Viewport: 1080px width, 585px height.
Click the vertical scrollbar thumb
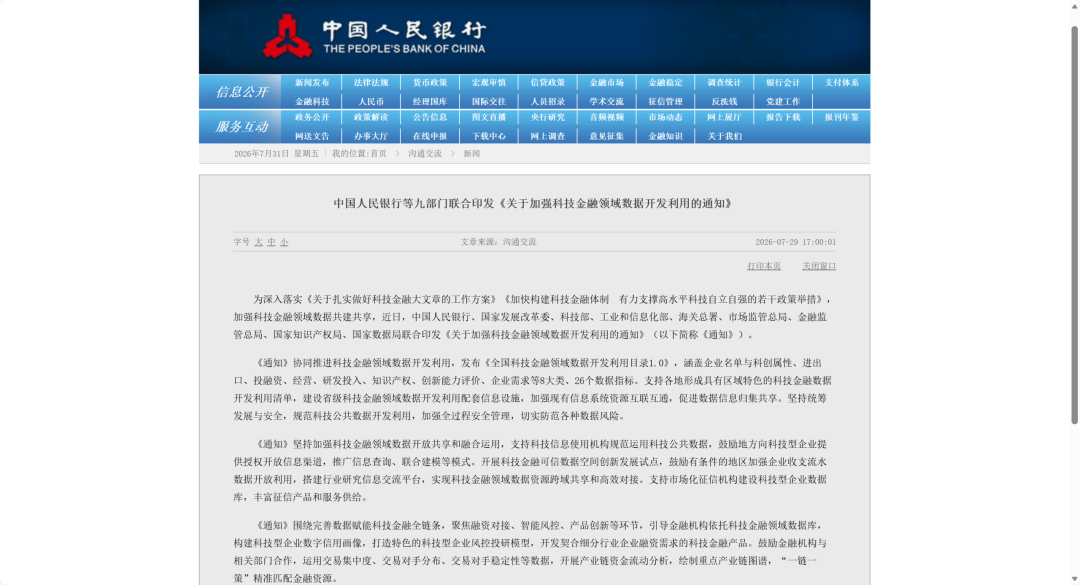click(1074, 225)
